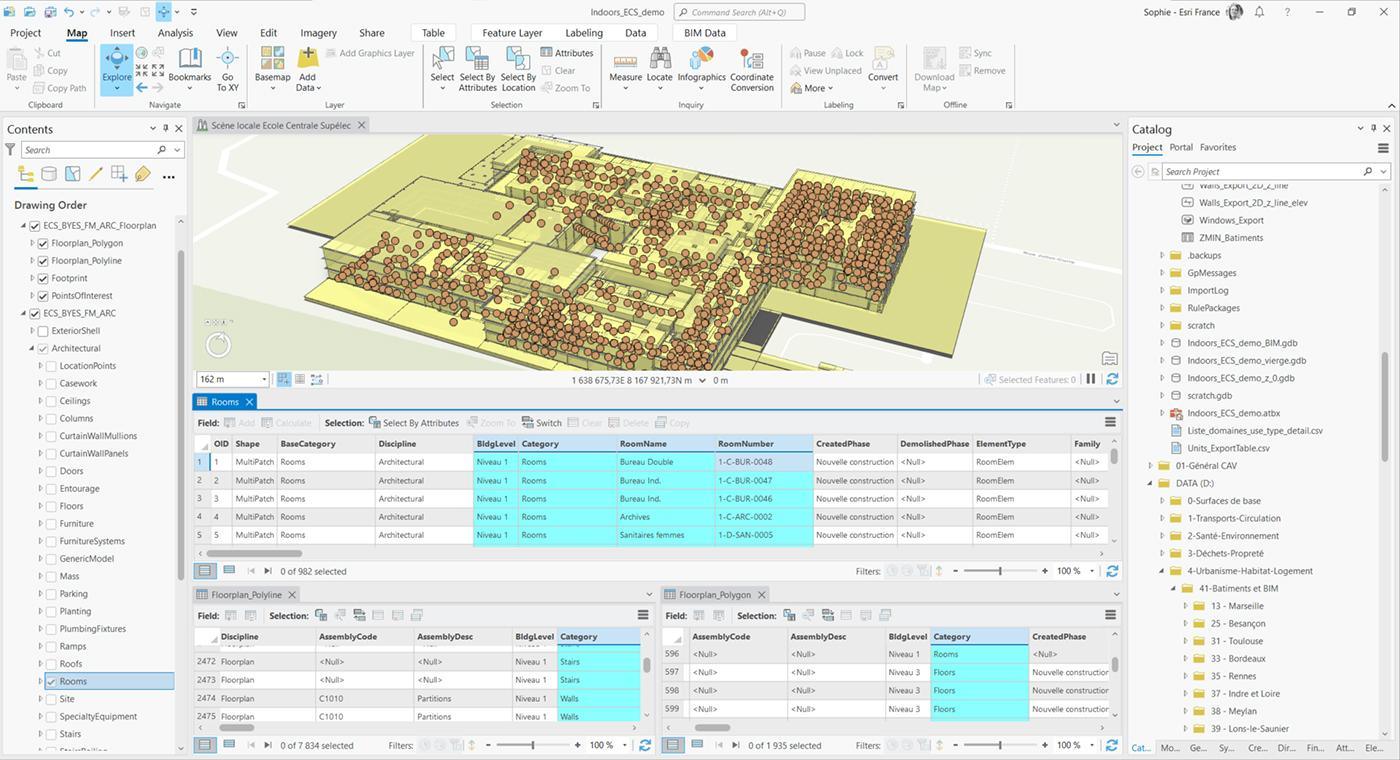Collapse the DATA (D:) folder connection
Image resolution: width=1400 pixels, height=760 pixels.
click(x=1150, y=484)
